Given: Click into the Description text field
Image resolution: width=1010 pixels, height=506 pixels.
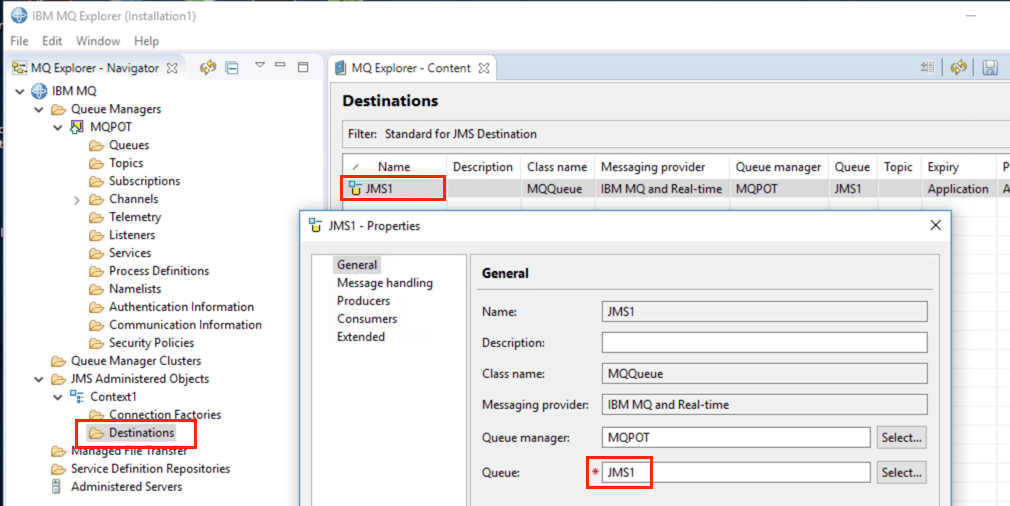Looking at the screenshot, I should click(x=765, y=342).
